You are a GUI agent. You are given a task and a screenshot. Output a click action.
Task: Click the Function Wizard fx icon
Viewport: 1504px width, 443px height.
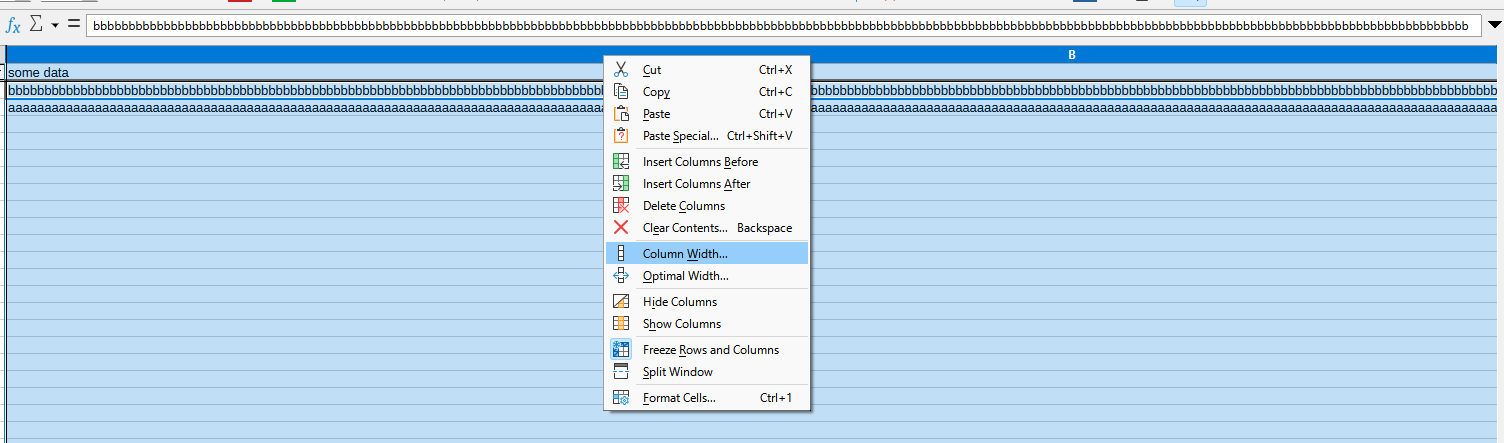click(x=13, y=25)
